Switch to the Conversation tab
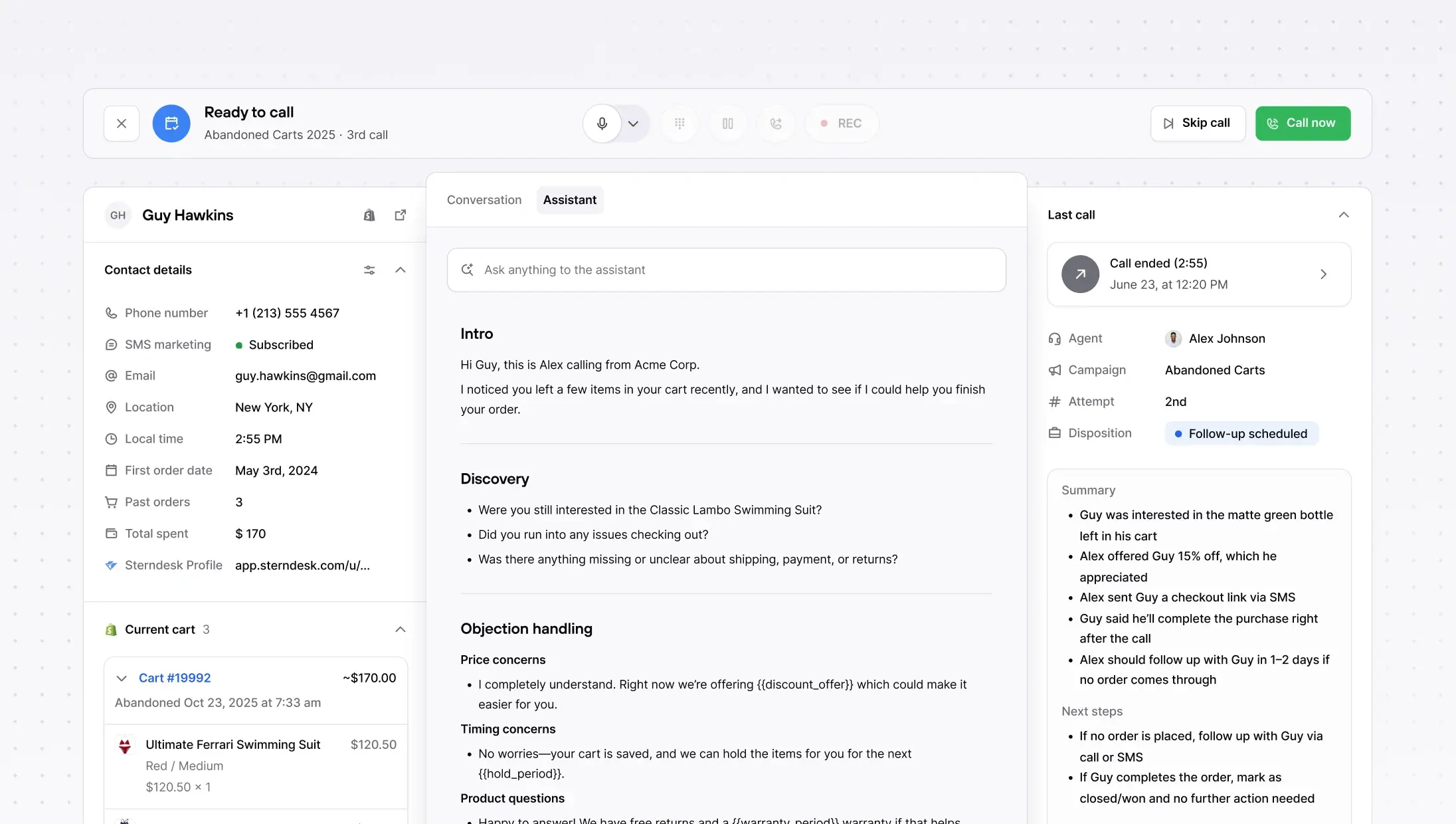Image resolution: width=1456 pixels, height=824 pixels. click(484, 199)
